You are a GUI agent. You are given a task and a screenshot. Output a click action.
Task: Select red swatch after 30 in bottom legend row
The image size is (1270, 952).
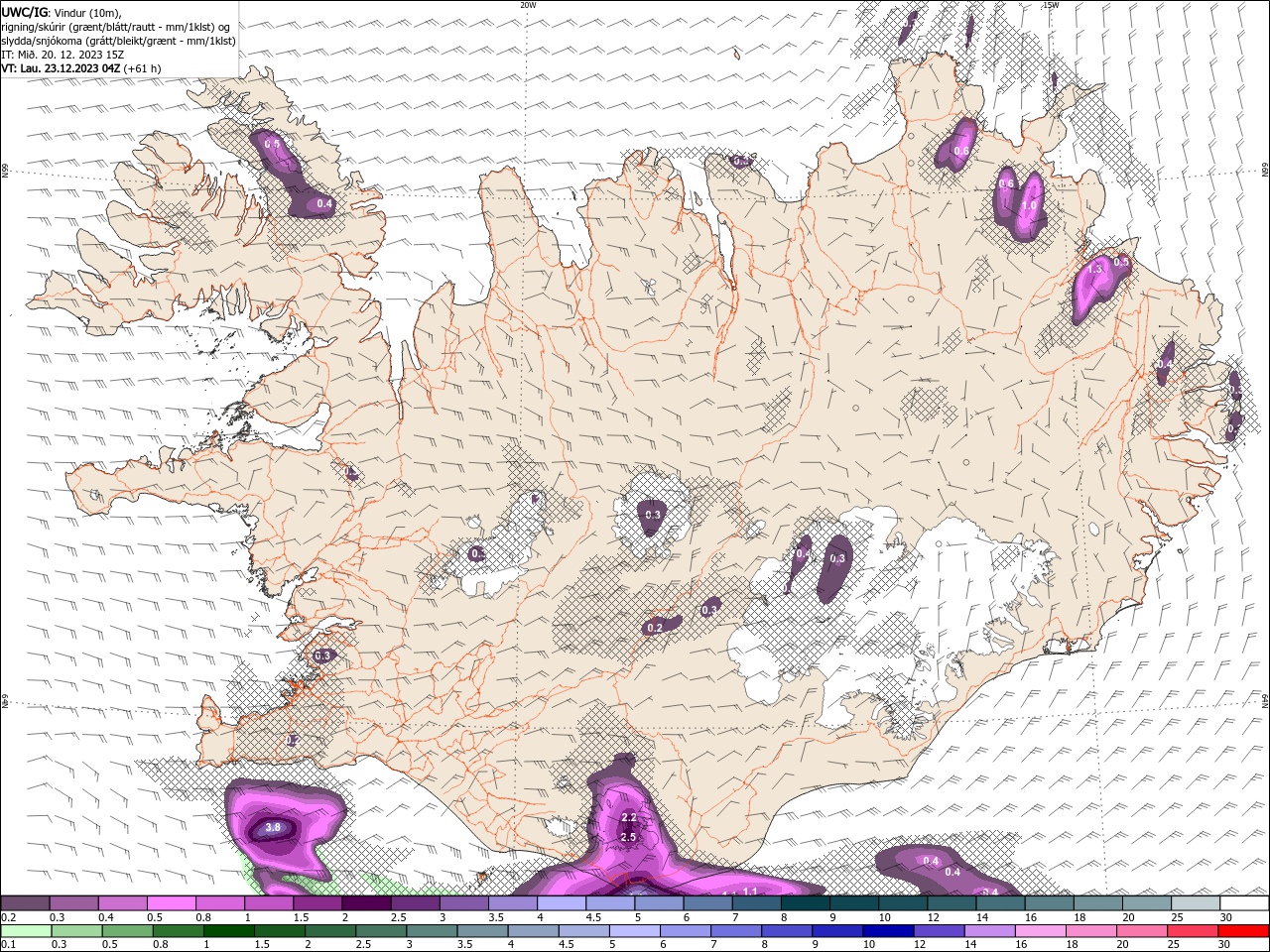pyautogui.click(x=1244, y=931)
